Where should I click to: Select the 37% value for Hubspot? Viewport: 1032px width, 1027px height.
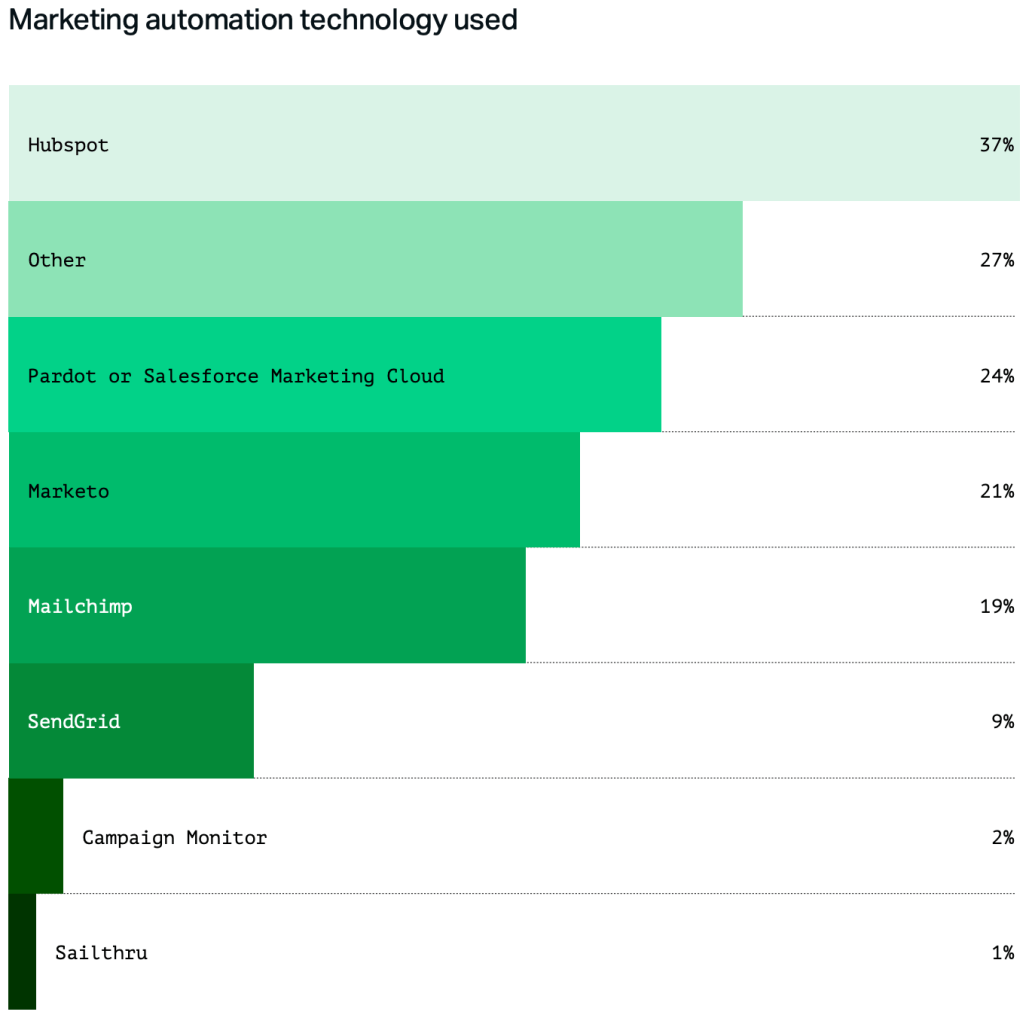tap(996, 145)
